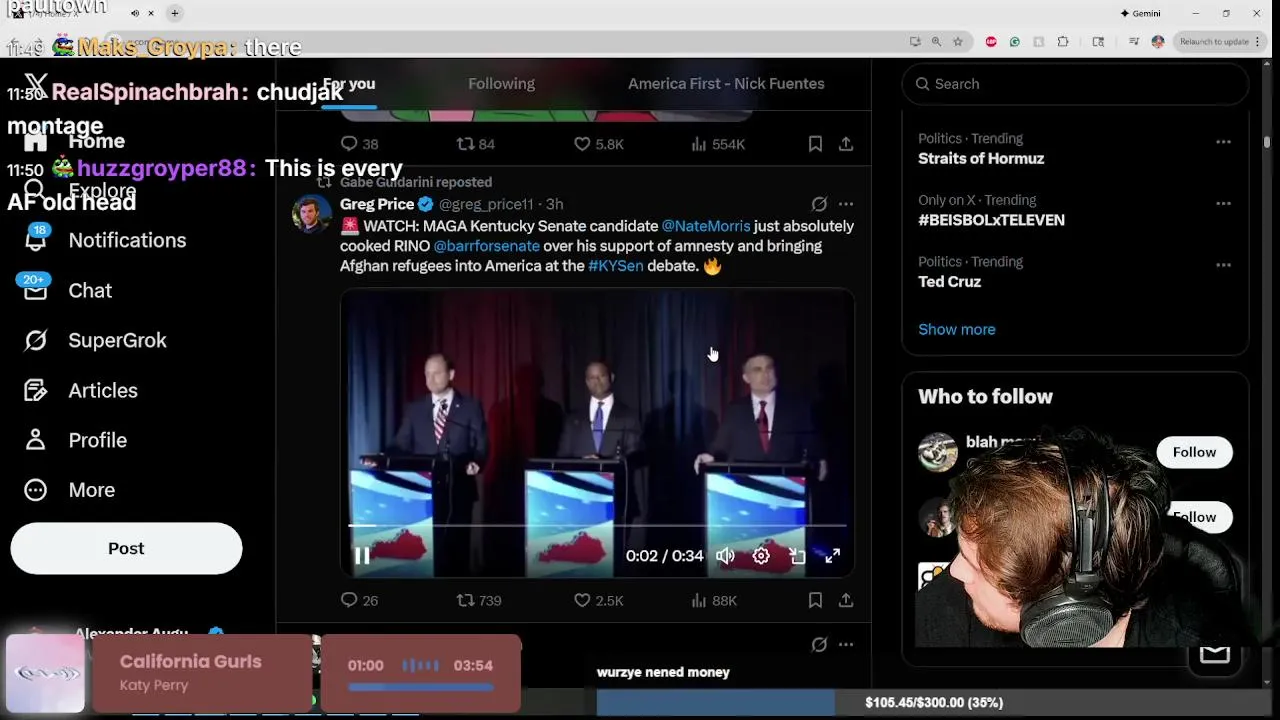The image size is (1280, 720).
Task: Open Gemini in Chrome toolbar
Action: [1140, 13]
